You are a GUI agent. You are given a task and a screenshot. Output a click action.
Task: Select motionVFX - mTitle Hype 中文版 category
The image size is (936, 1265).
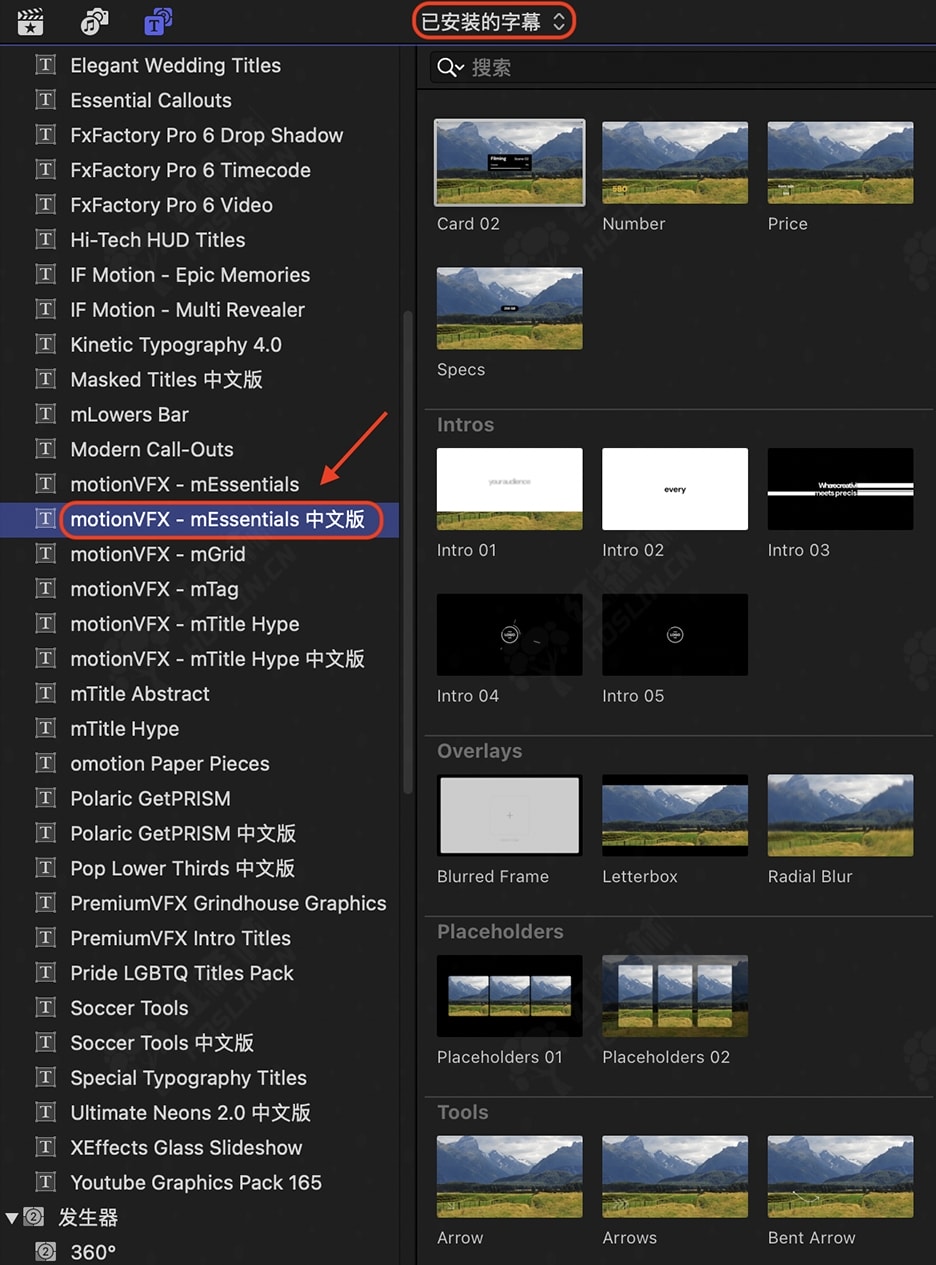217,659
